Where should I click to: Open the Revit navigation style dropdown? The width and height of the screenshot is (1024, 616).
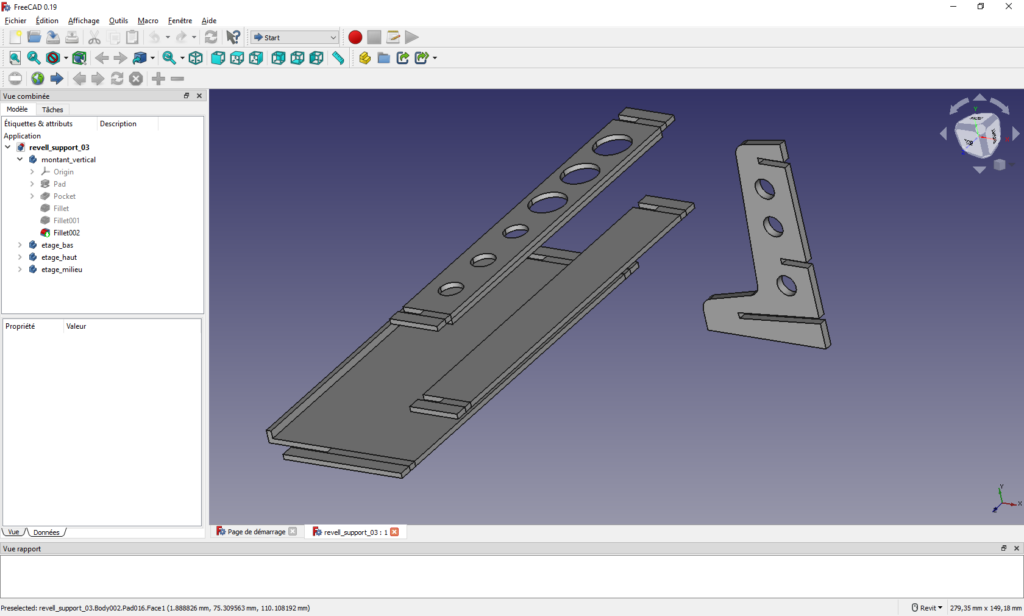[x=927, y=608]
